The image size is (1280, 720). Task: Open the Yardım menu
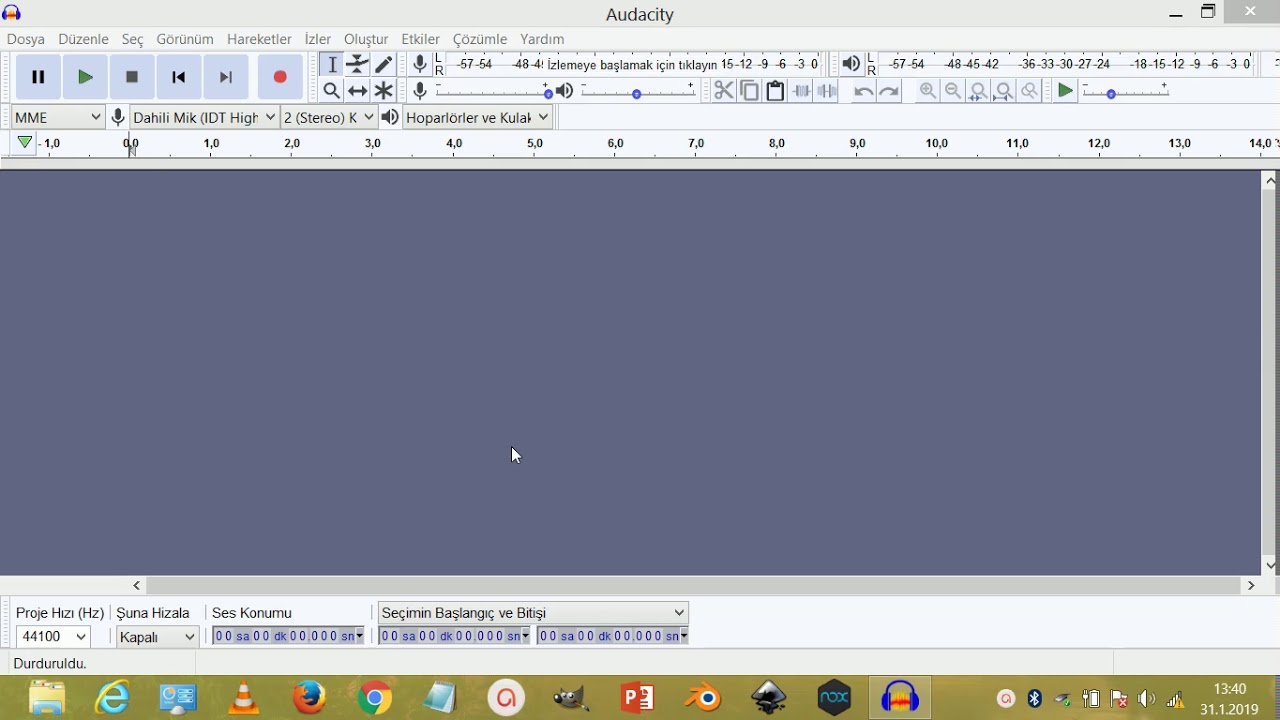point(542,39)
